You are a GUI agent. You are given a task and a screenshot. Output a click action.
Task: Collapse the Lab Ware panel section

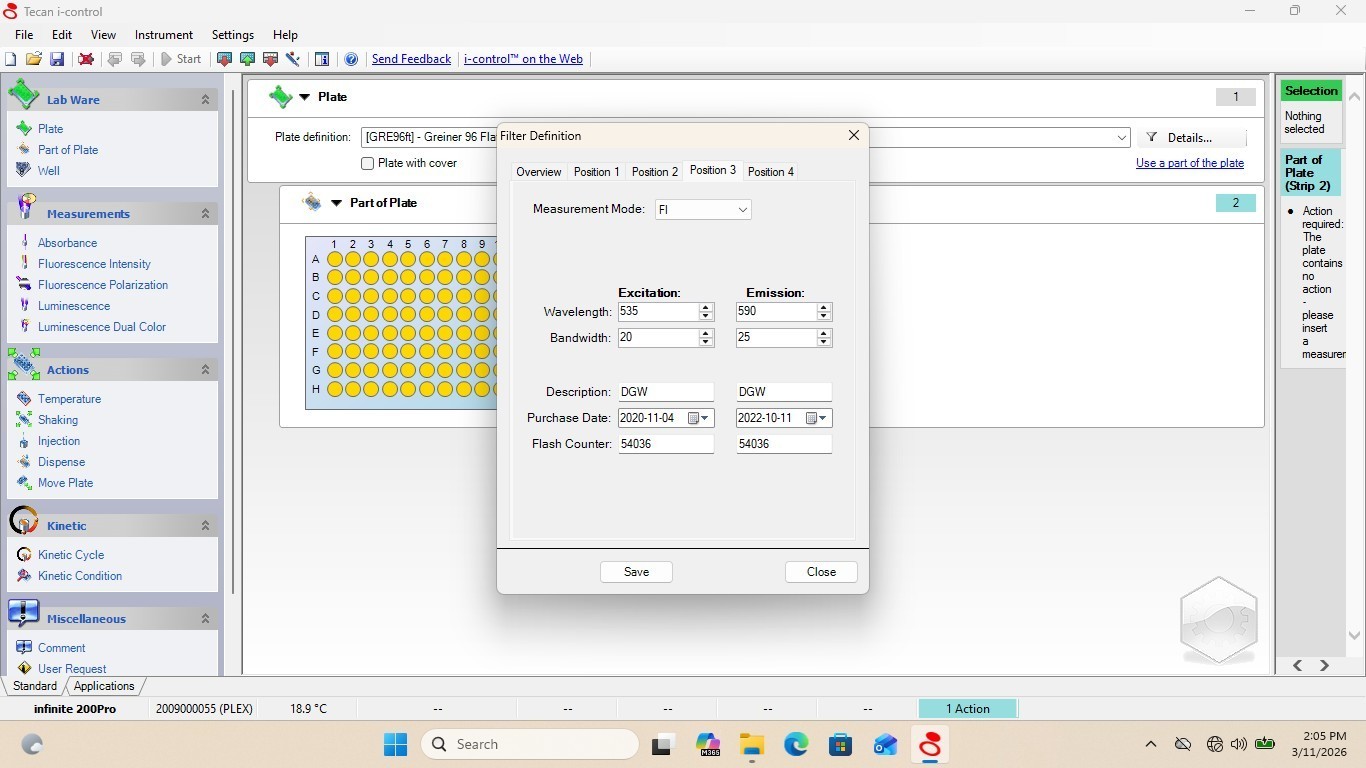coord(205,100)
